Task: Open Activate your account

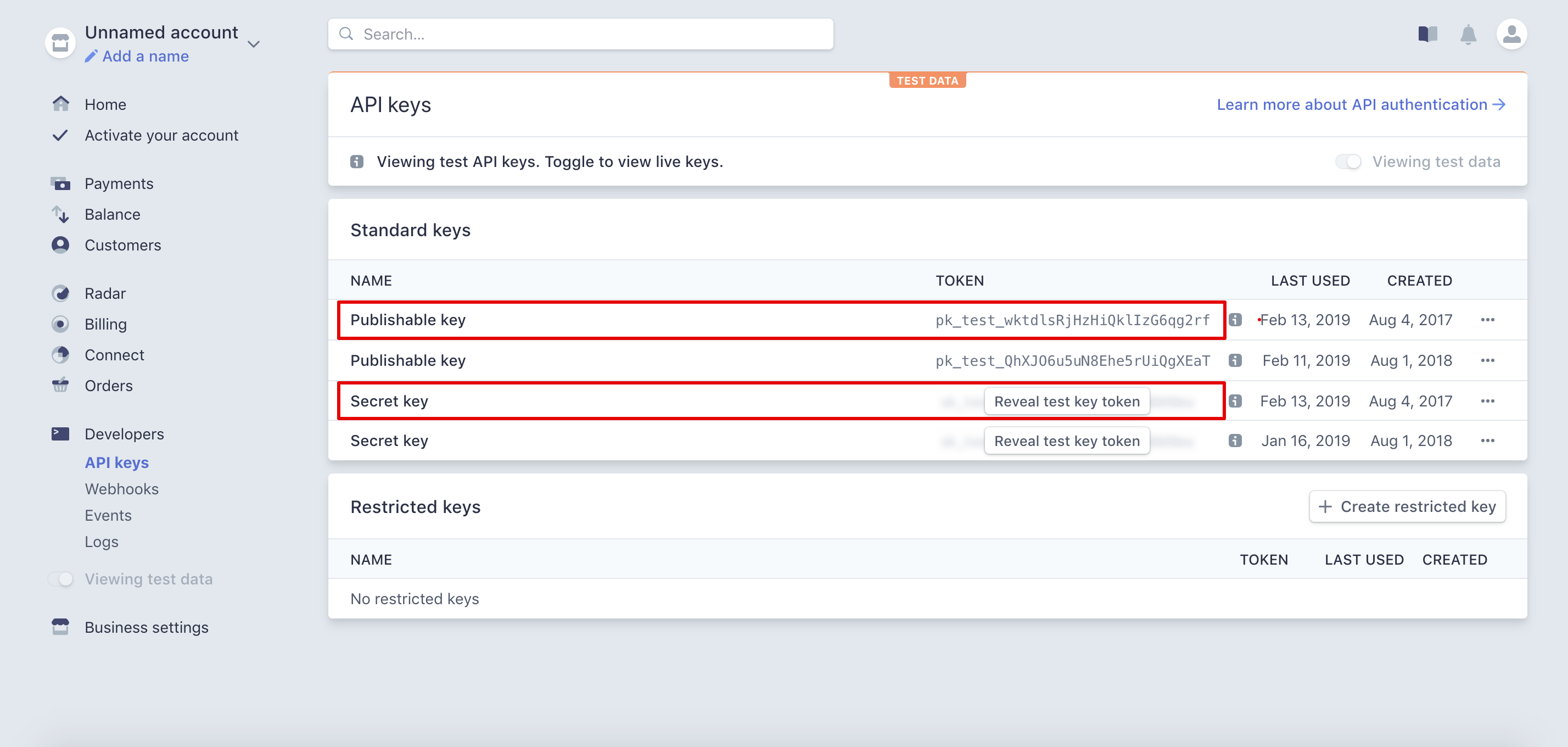Action: [x=161, y=135]
